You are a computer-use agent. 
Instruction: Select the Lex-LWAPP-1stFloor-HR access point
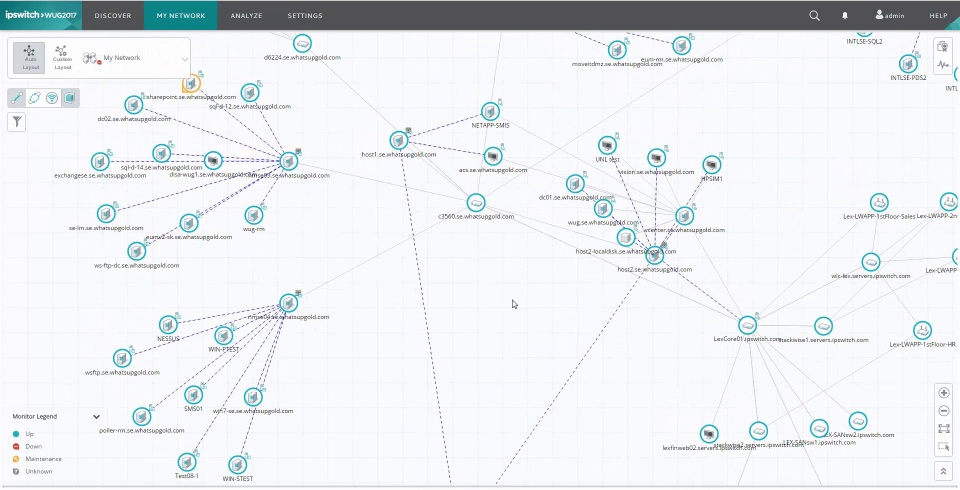[x=922, y=331]
